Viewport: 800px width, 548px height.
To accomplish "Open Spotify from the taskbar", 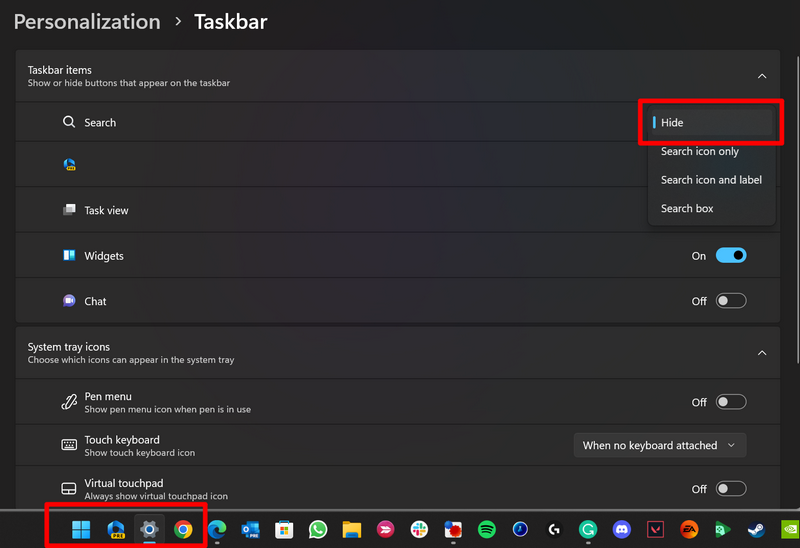I will pyautogui.click(x=487, y=529).
